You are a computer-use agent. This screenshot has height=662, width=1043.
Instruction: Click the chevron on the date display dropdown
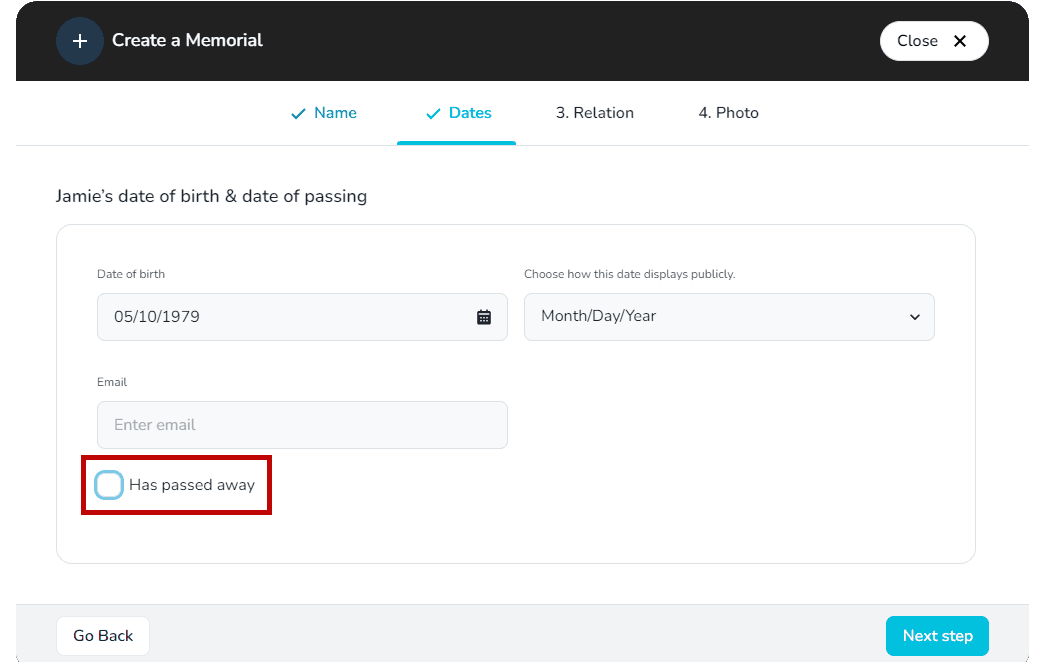(x=915, y=316)
